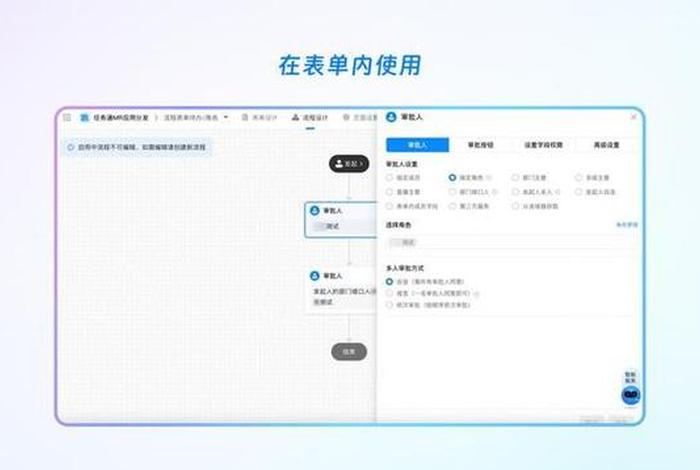Viewport: 700px width, 470px height.
Task: Click the help icon next to the 或签 option
Action: [x=477, y=294]
